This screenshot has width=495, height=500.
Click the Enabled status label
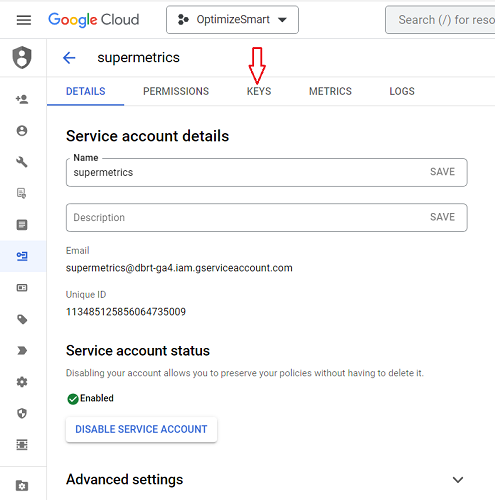(97, 398)
